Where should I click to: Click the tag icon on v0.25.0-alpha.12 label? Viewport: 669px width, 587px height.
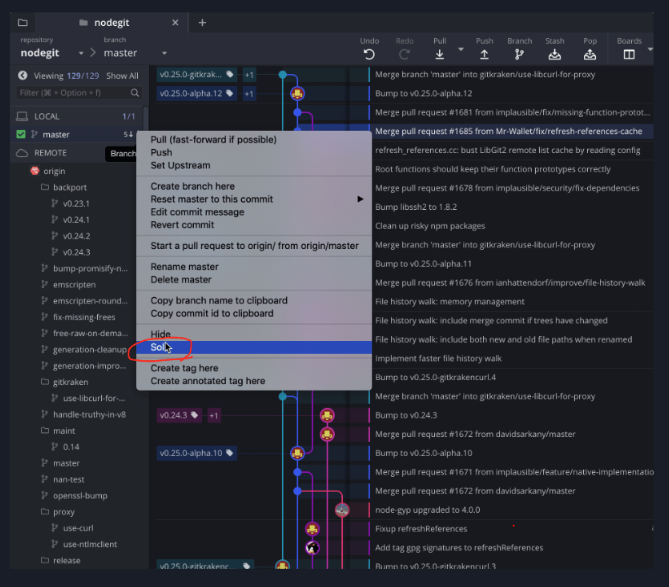230,93
